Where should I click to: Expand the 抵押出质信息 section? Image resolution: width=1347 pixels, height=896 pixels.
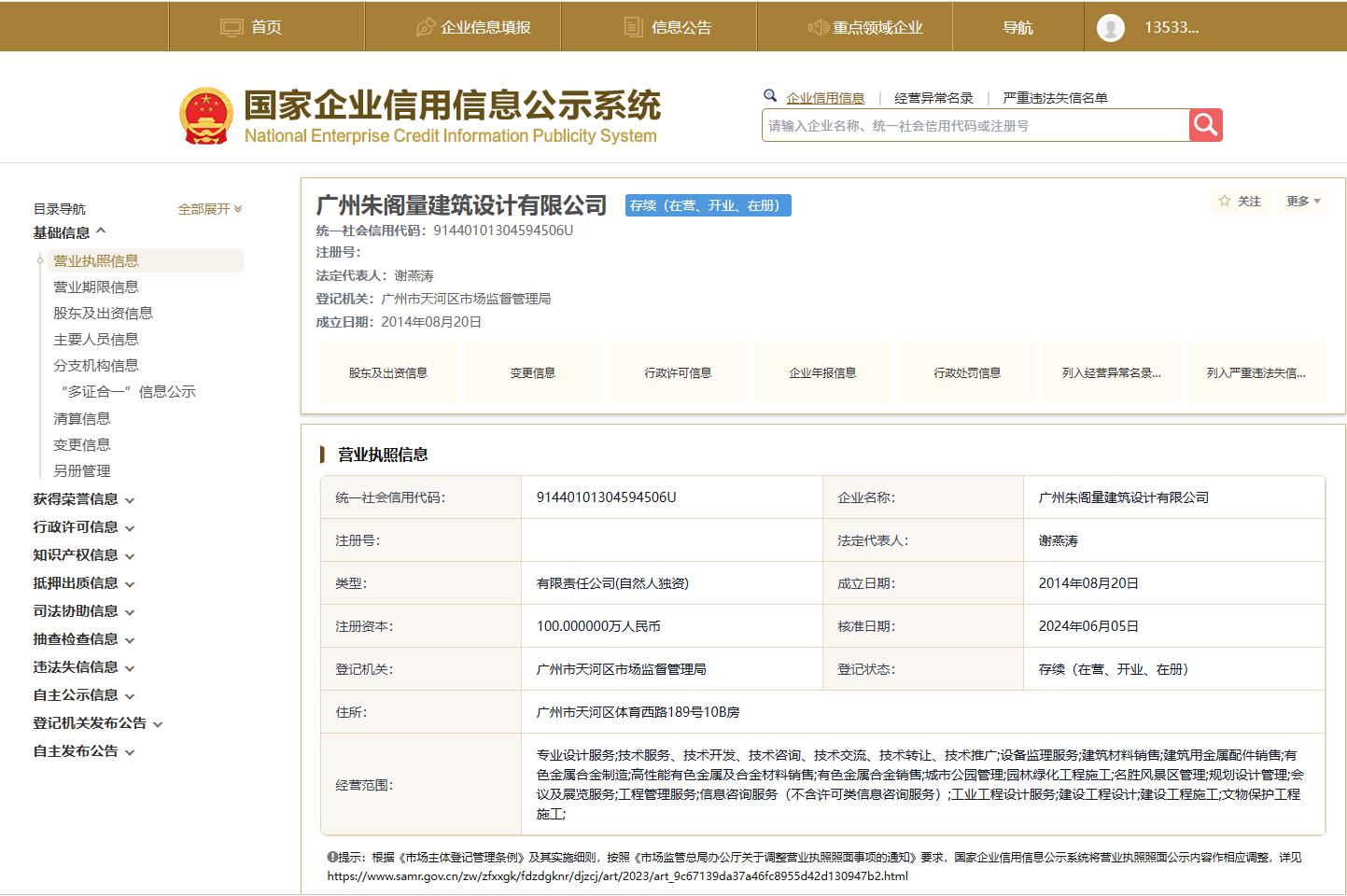[x=84, y=583]
